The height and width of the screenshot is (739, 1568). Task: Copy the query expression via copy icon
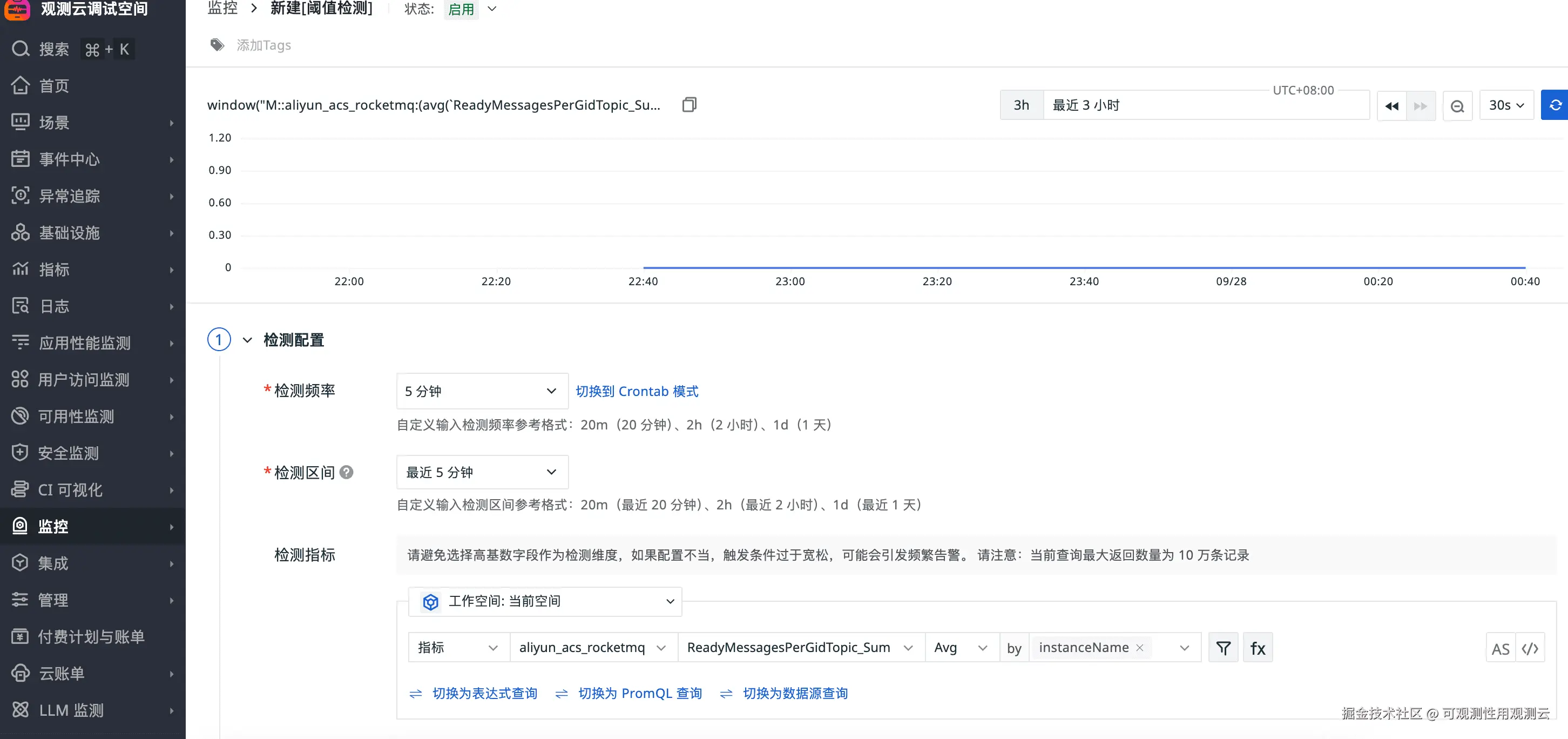coord(689,105)
